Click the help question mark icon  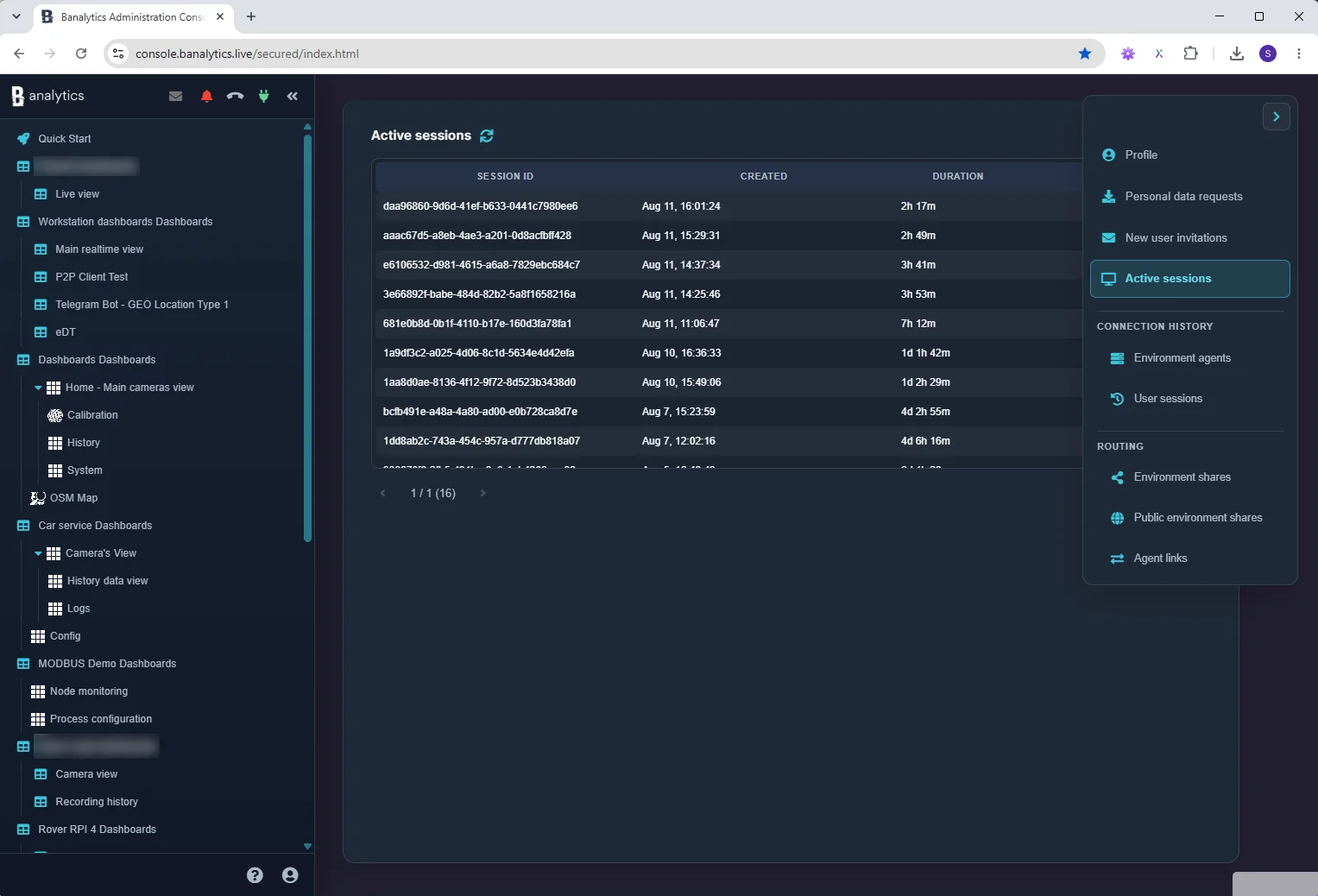point(255,875)
